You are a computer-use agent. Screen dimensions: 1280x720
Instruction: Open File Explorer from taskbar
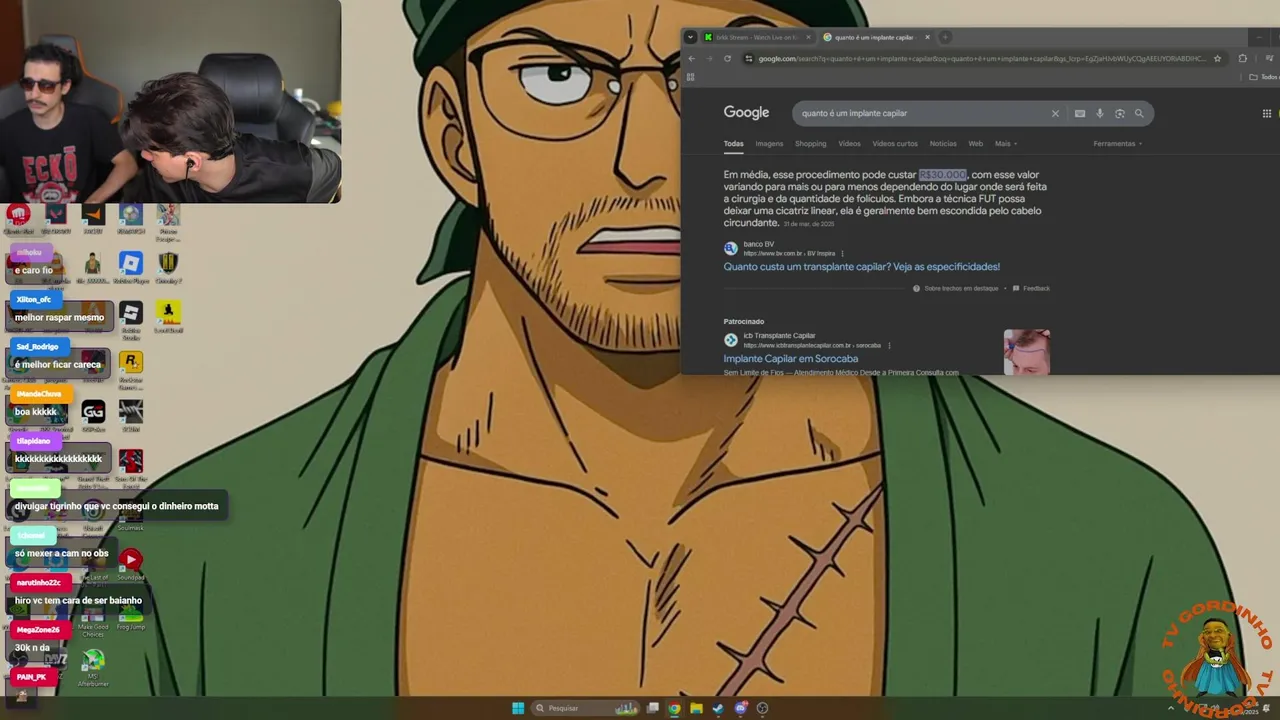[696, 708]
